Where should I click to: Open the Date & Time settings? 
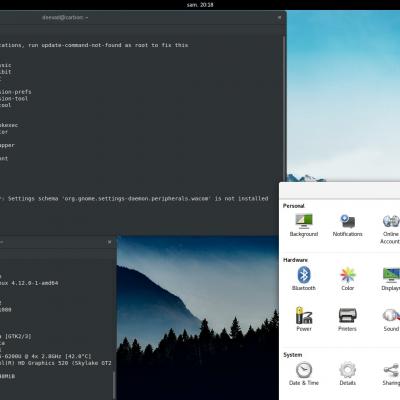pyautogui.click(x=304, y=374)
